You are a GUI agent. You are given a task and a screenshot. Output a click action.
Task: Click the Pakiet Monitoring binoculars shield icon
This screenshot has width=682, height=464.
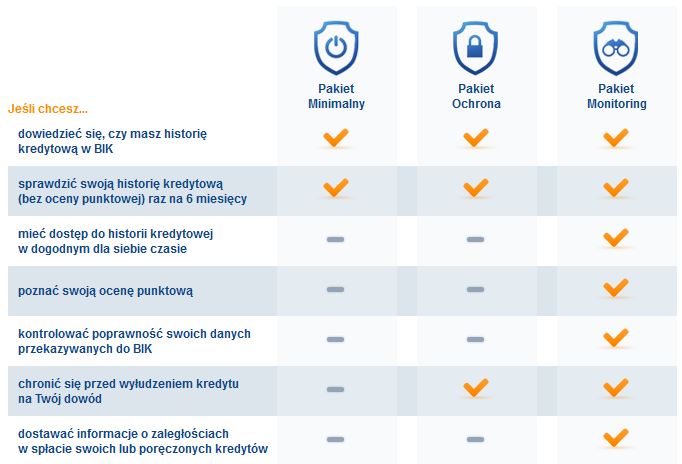click(x=616, y=49)
